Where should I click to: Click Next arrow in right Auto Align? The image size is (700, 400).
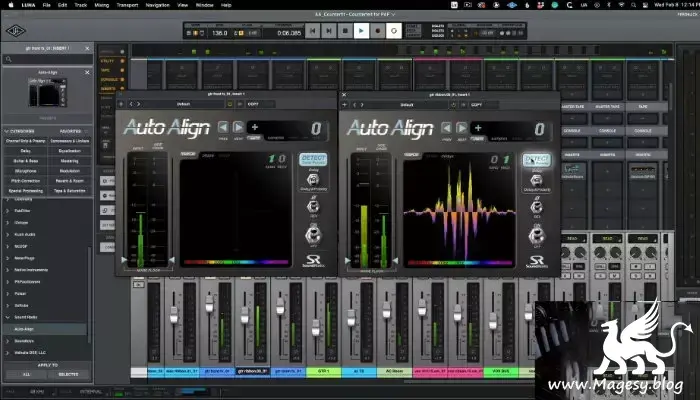[x=462, y=128]
